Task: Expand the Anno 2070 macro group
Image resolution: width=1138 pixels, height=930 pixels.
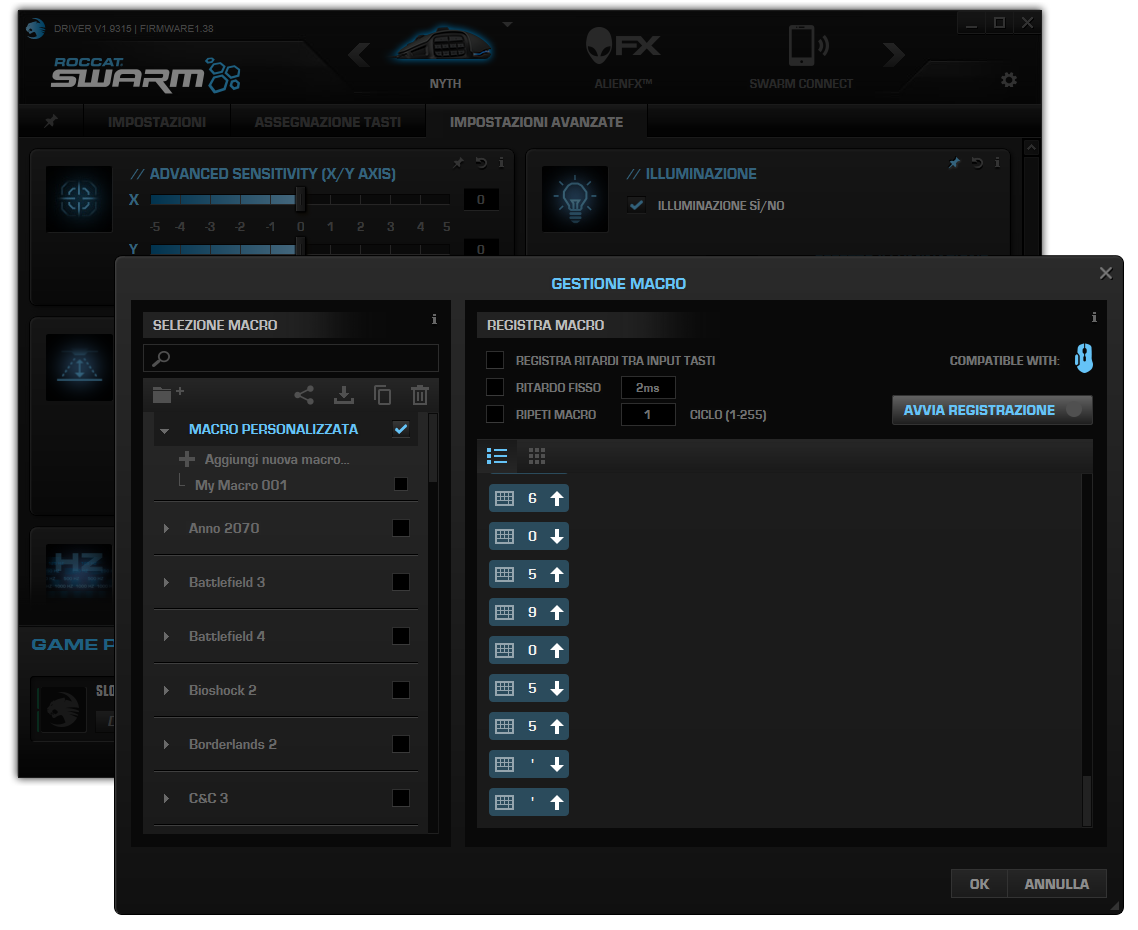Action: [166, 529]
